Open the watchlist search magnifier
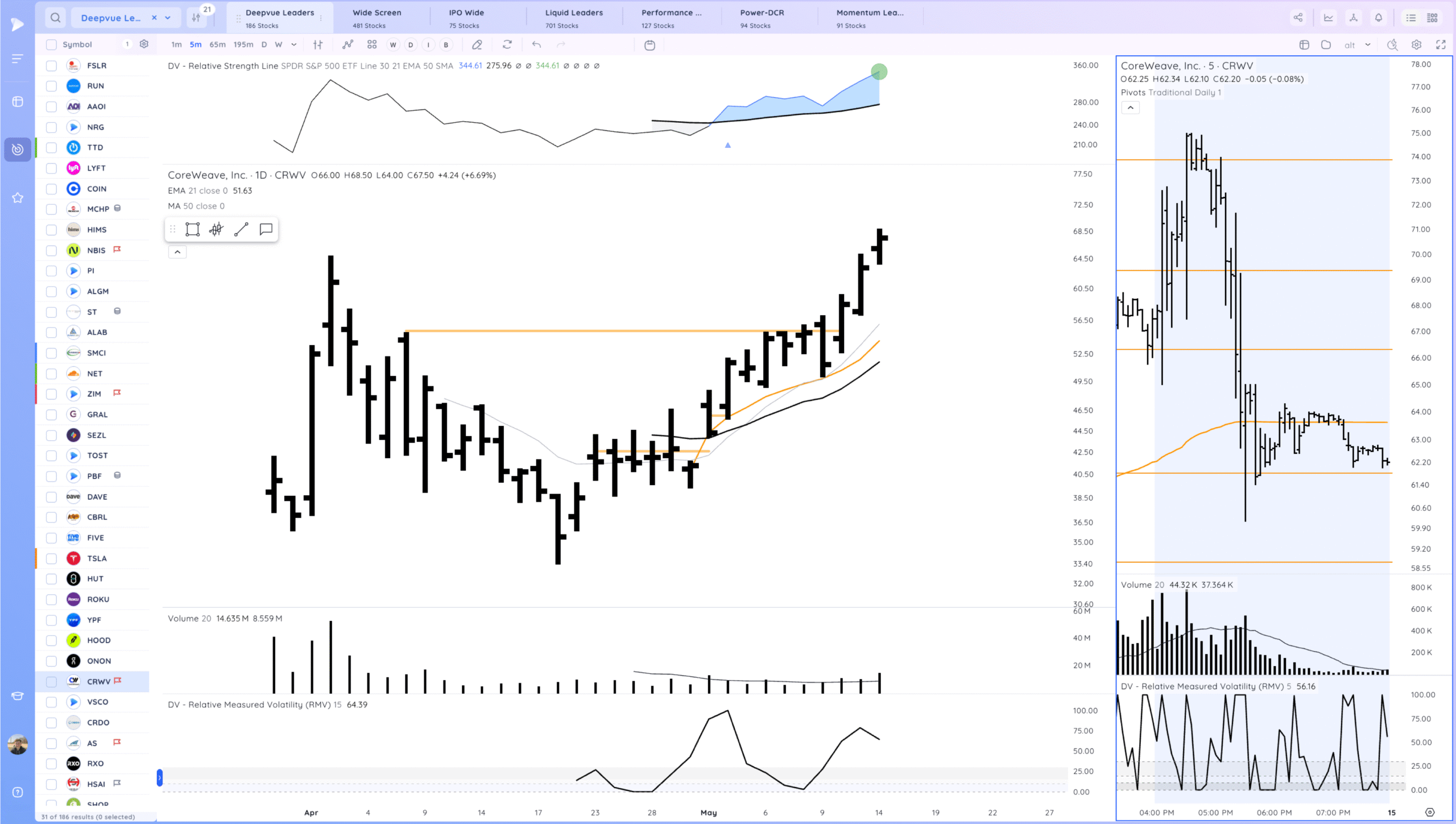 pos(55,18)
